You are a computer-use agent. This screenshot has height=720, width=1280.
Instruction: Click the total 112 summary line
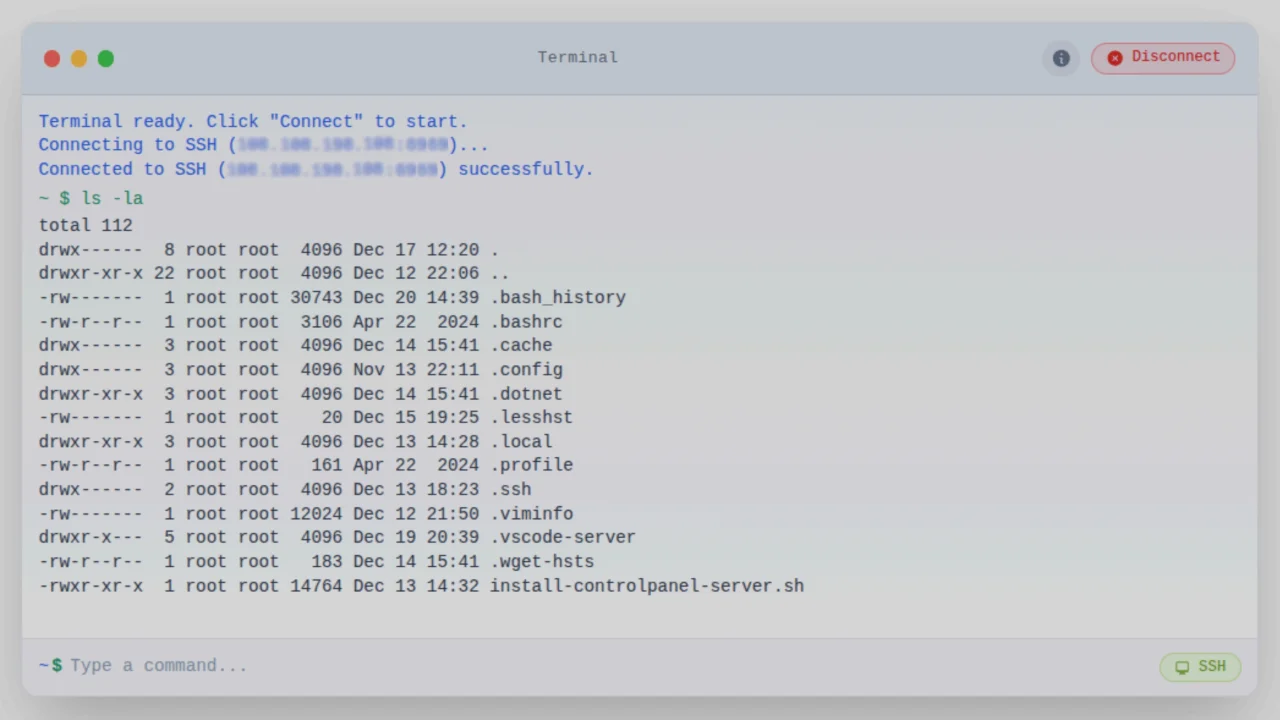(85, 225)
